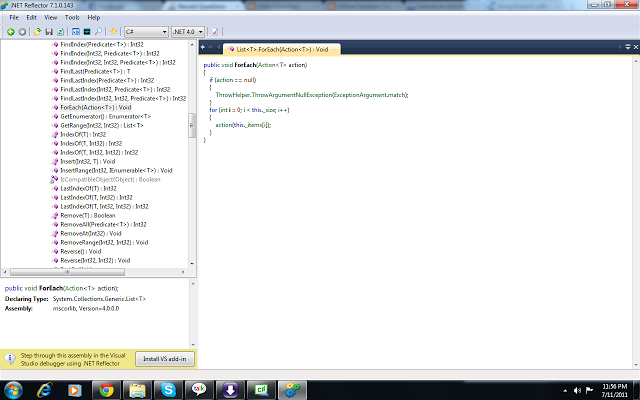The image size is (640, 400).
Task: Select InsertRange(Int32, IEnumerable<T>) : Void
Action: [x=116, y=170]
